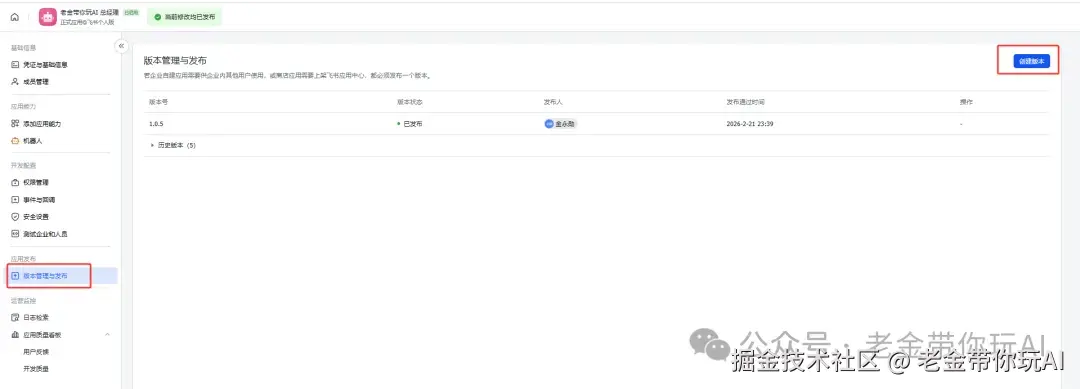Image resolution: width=1080 pixels, height=389 pixels.
Task: Click the 金永勋 publisher chip
Action: 560,124
